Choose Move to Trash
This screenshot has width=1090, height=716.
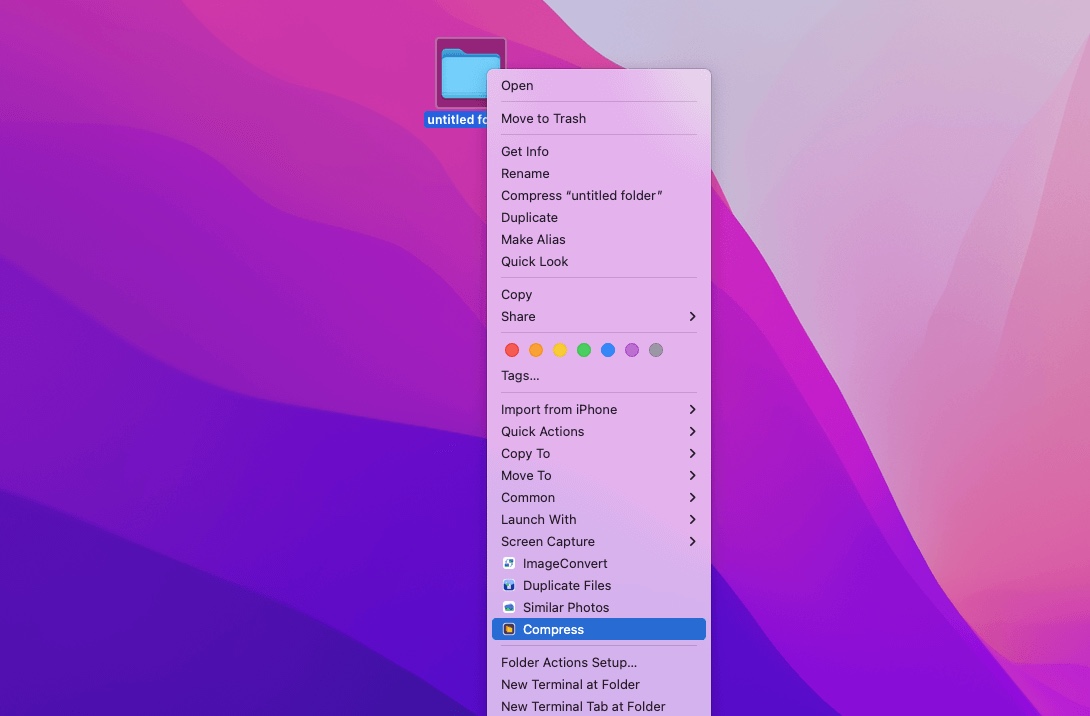click(543, 118)
